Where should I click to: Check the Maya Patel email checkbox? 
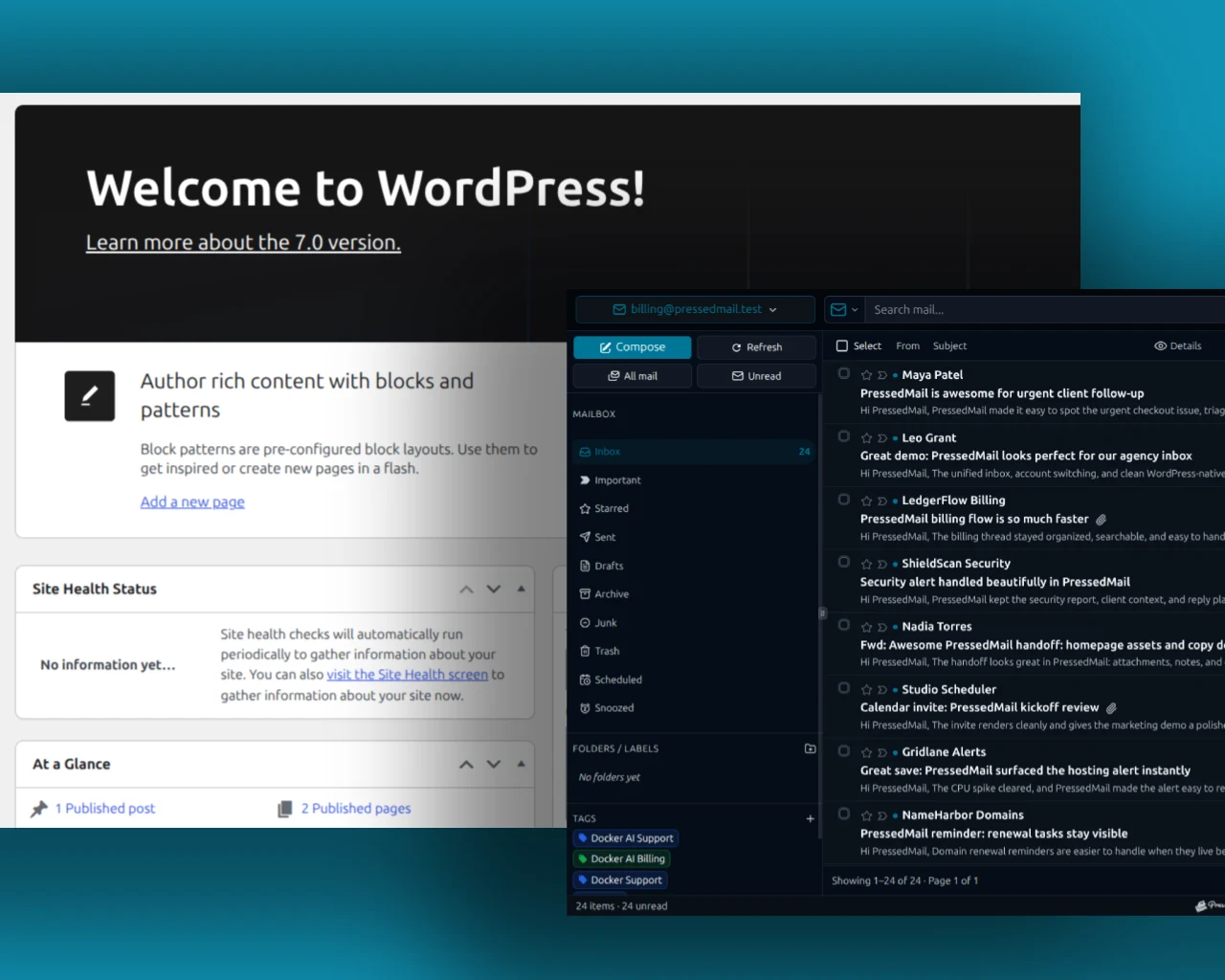tap(844, 373)
